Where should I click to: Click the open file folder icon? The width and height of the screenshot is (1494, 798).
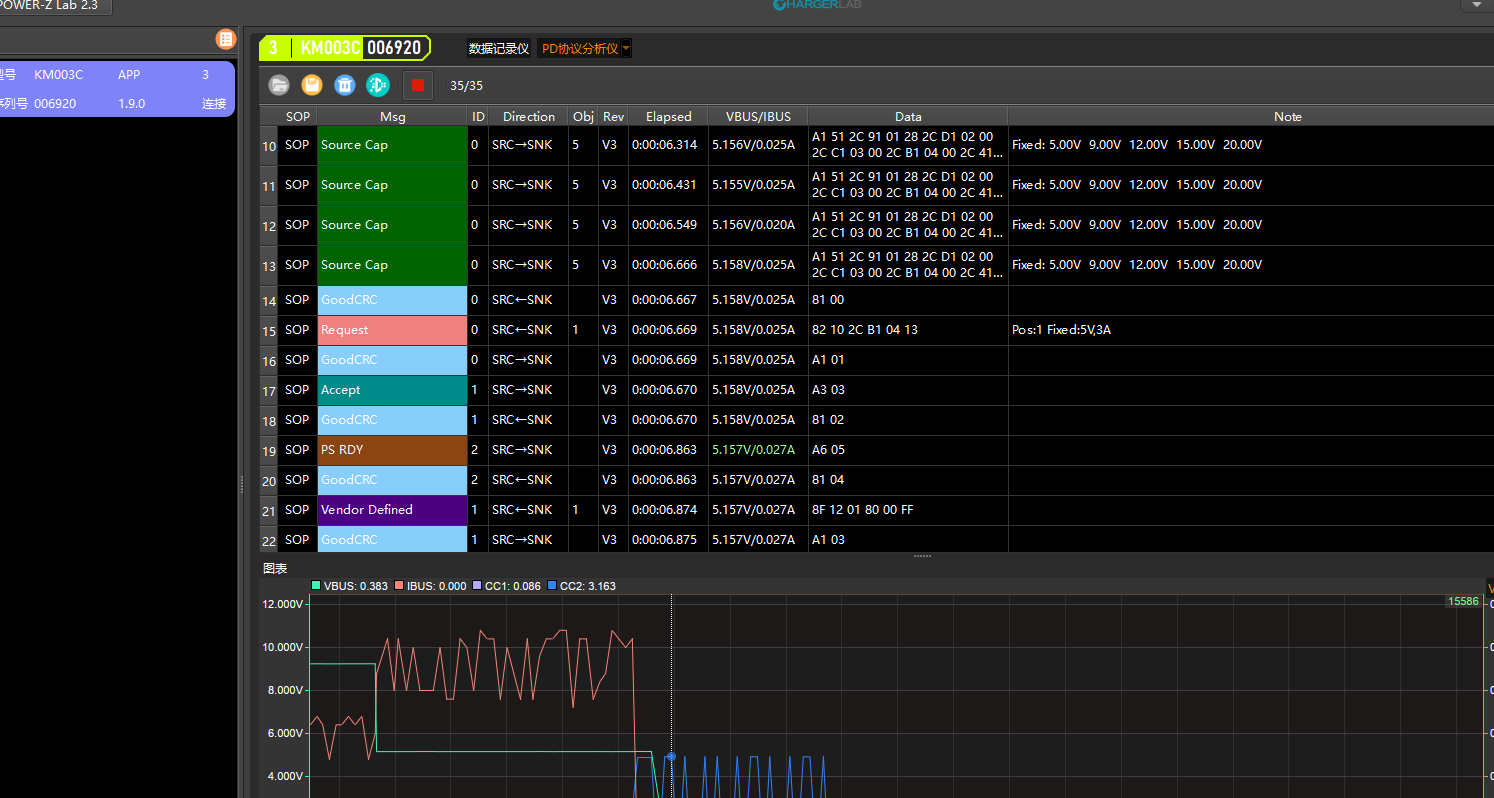pyautogui.click(x=280, y=85)
